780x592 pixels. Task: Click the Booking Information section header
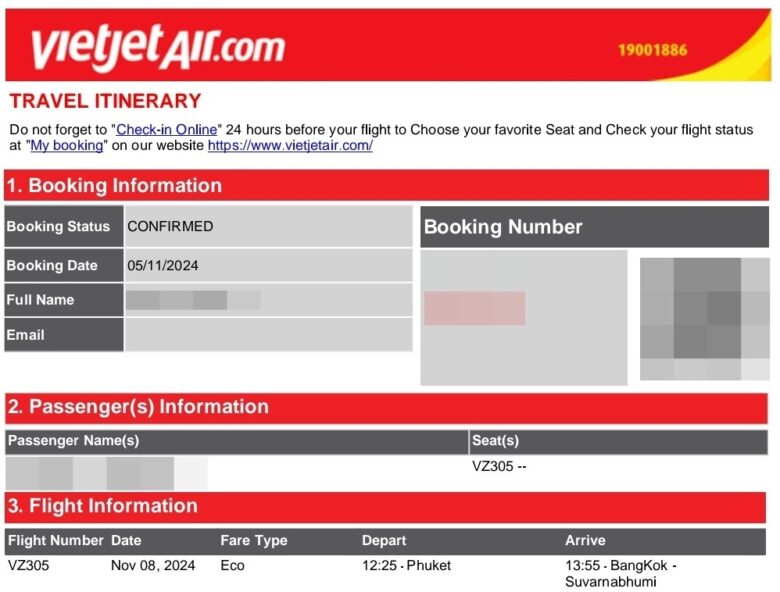tap(387, 186)
